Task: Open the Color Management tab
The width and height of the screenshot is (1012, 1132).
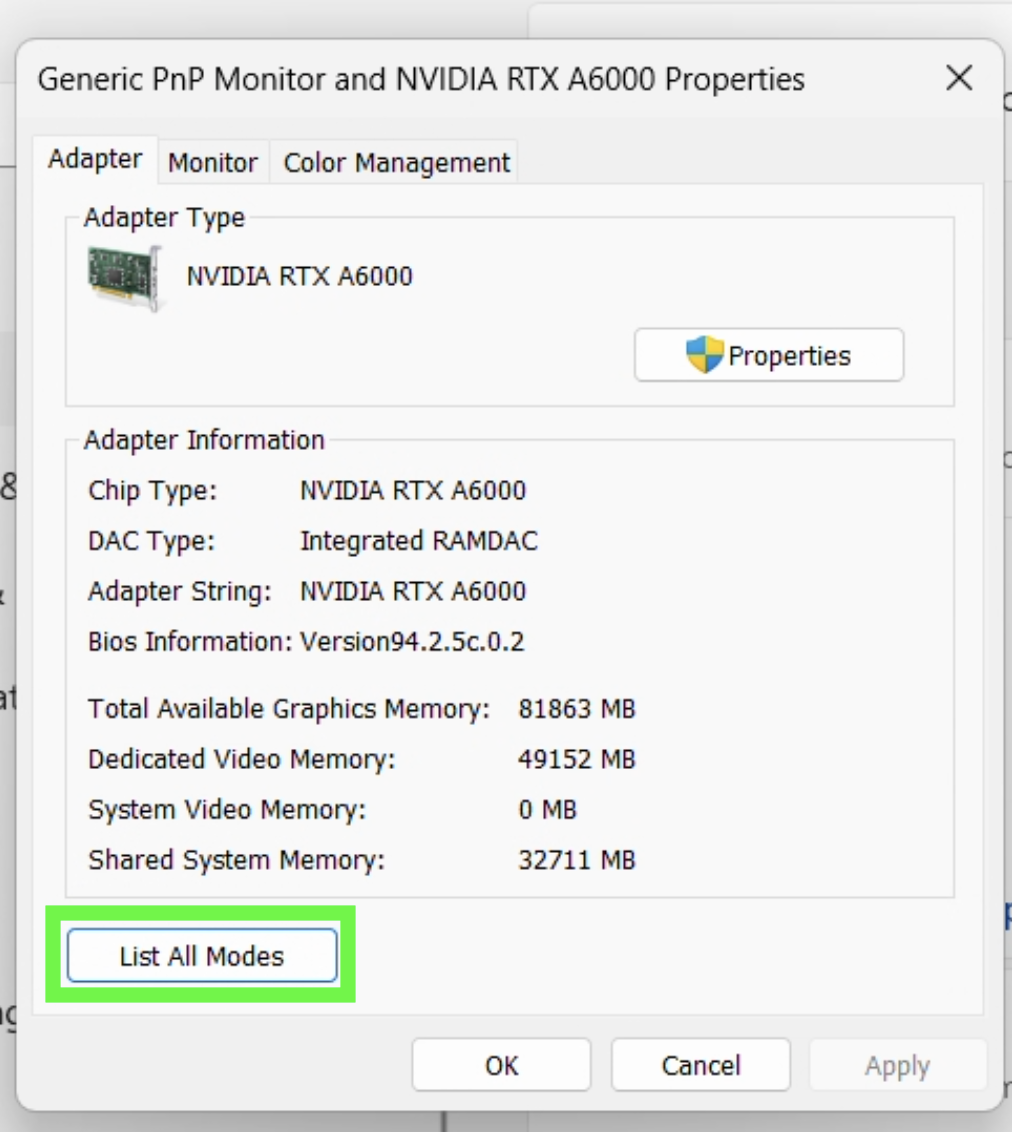Action: tap(396, 163)
